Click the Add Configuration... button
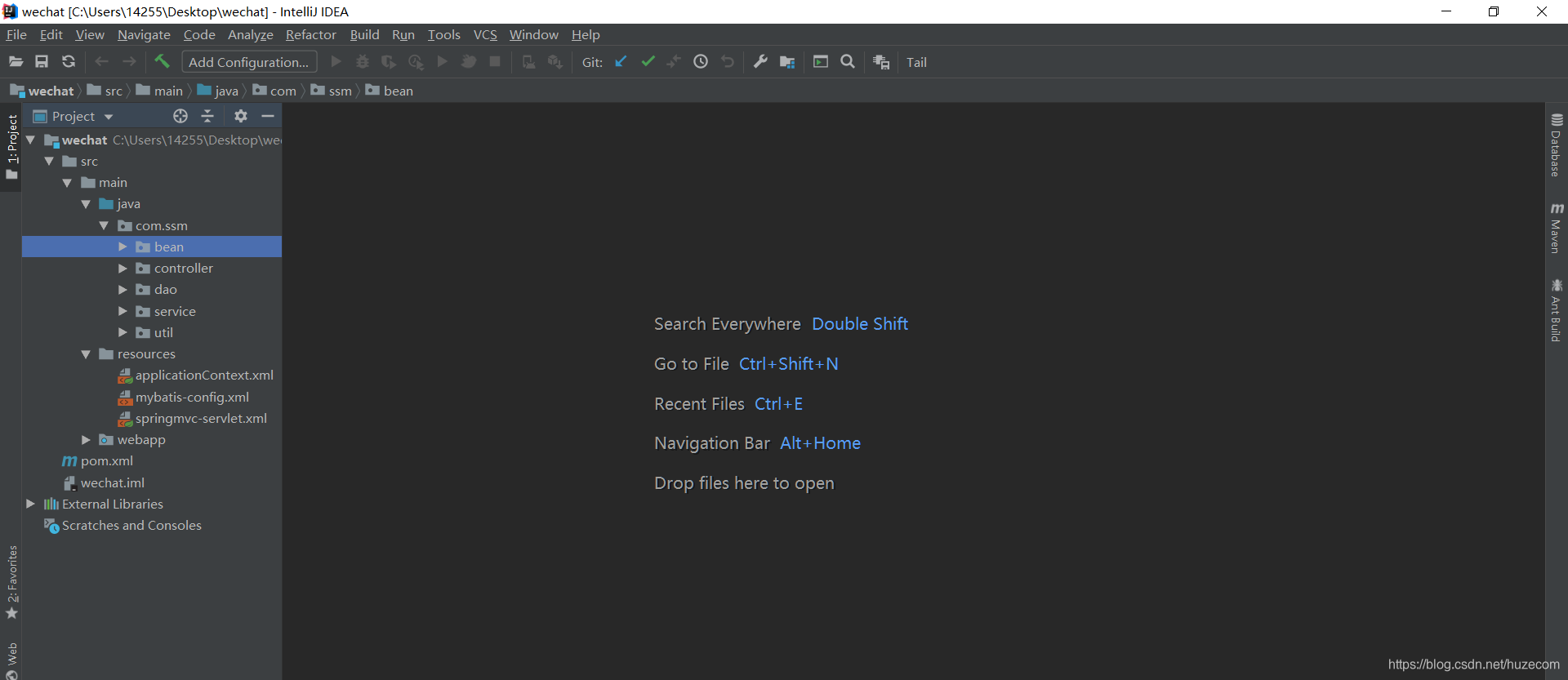Viewport: 1568px width, 680px height. [249, 62]
